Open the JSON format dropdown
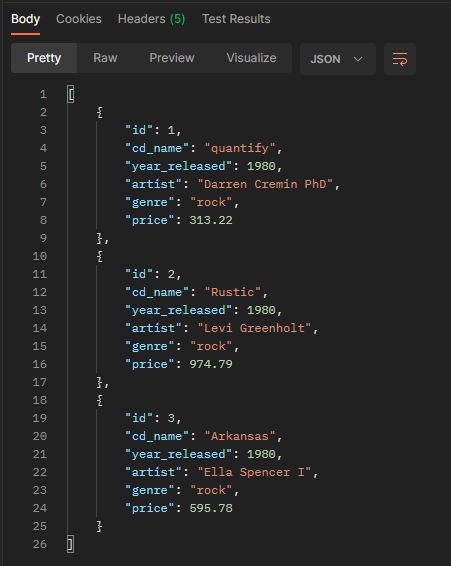 [338, 59]
